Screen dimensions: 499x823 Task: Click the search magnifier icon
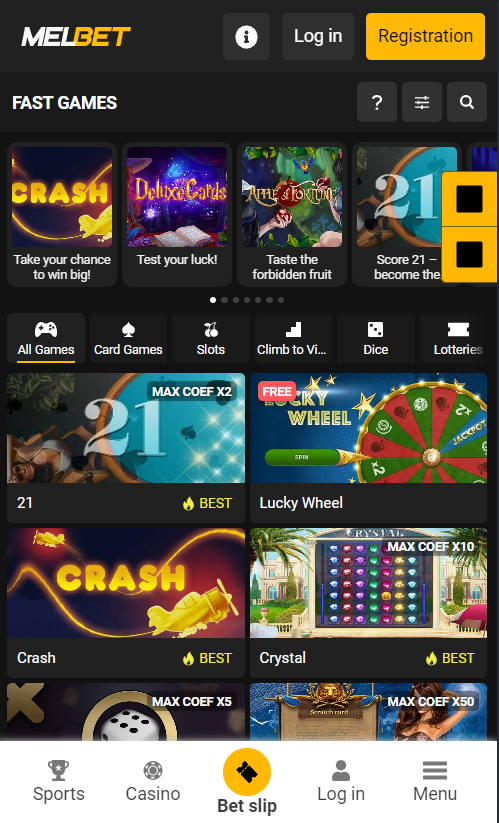pyautogui.click(x=467, y=102)
